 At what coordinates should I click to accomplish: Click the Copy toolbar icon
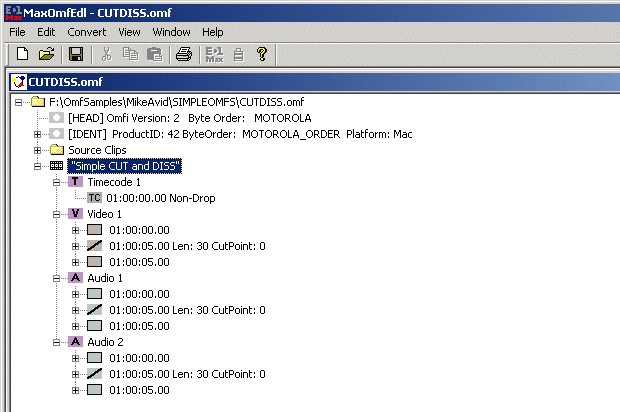click(130, 54)
